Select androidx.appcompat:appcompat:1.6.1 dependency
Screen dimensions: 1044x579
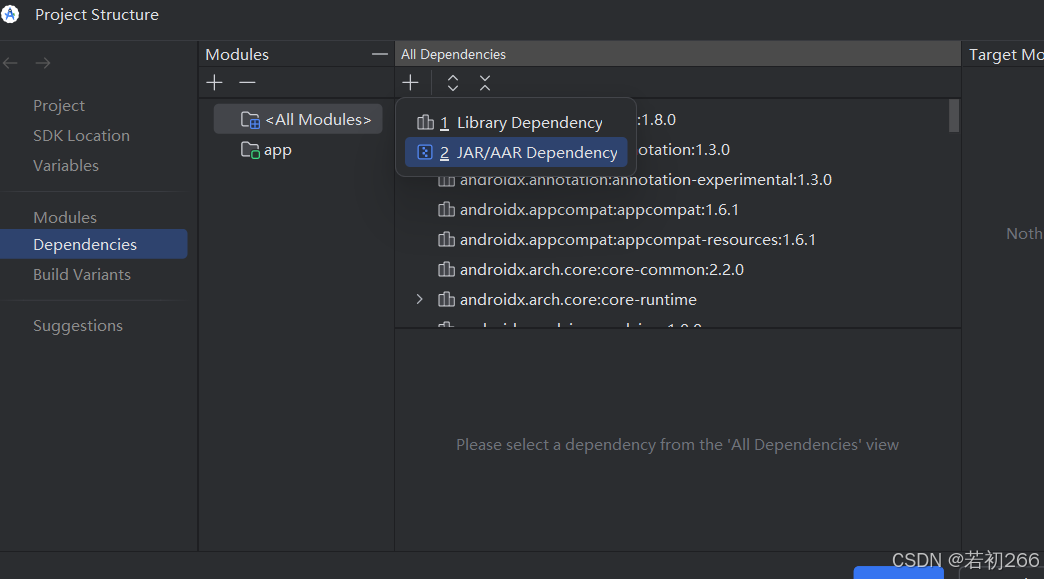599,210
